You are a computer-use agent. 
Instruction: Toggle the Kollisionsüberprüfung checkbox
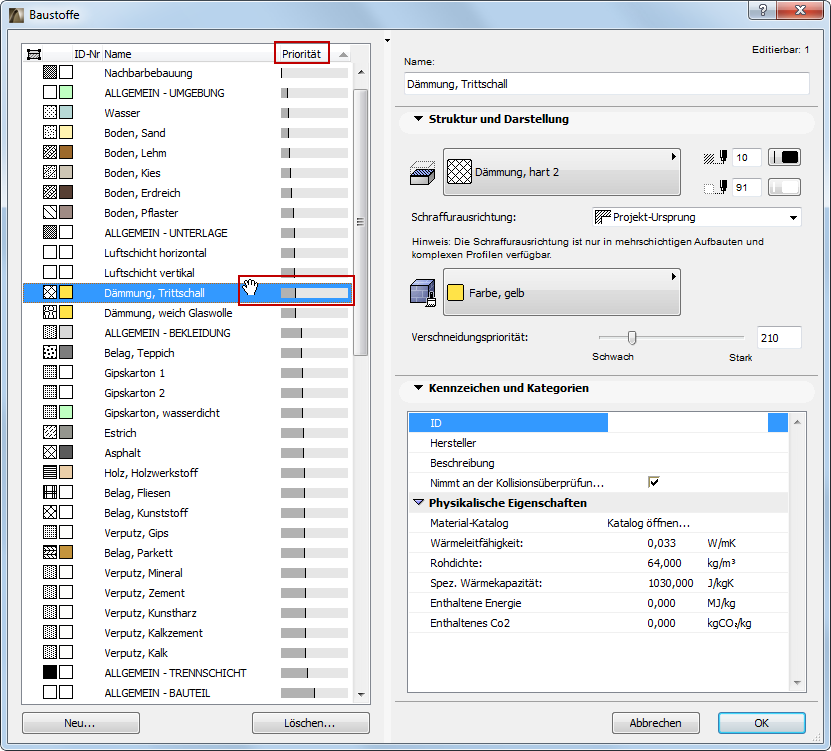point(653,482)
